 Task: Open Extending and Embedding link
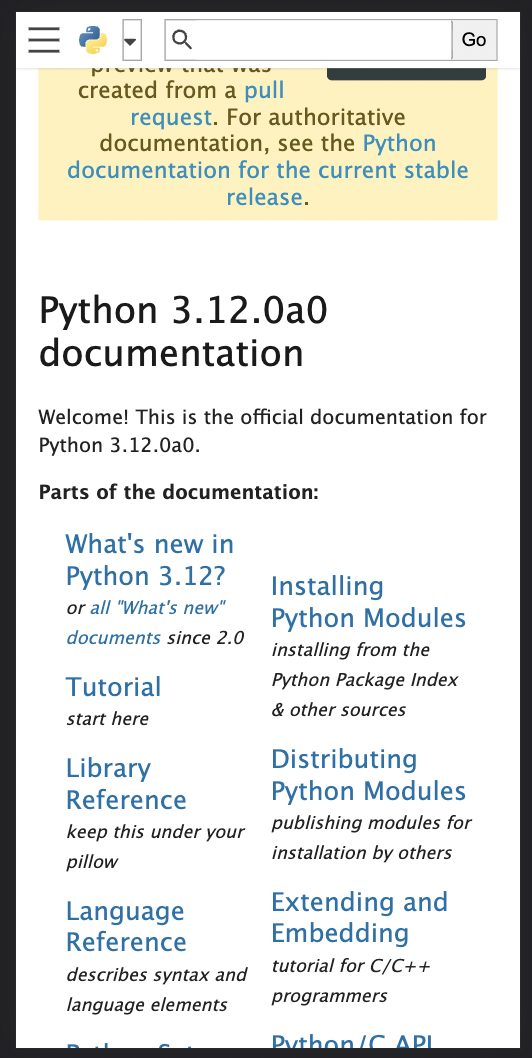click(360, 918)
